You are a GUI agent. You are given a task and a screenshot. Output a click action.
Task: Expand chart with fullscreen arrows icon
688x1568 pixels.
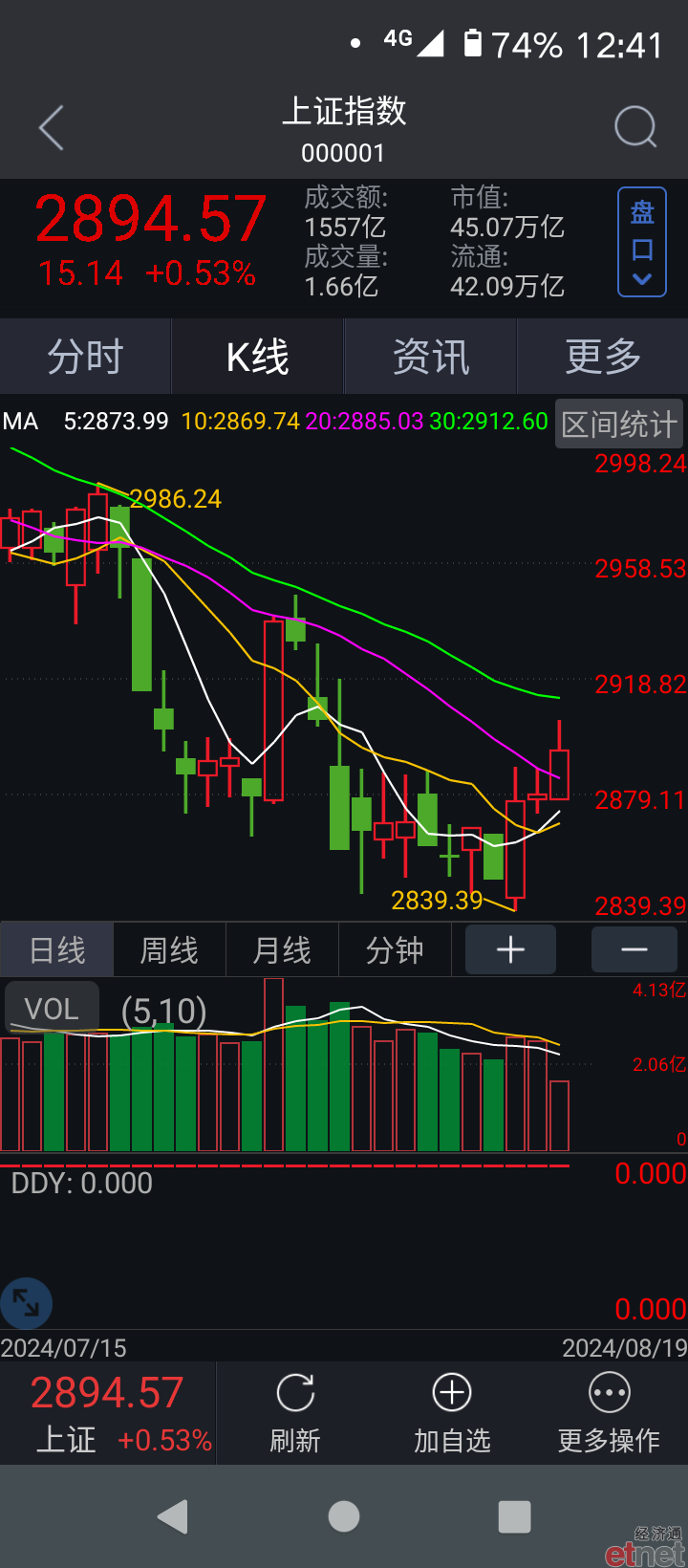click(26, 1303)
